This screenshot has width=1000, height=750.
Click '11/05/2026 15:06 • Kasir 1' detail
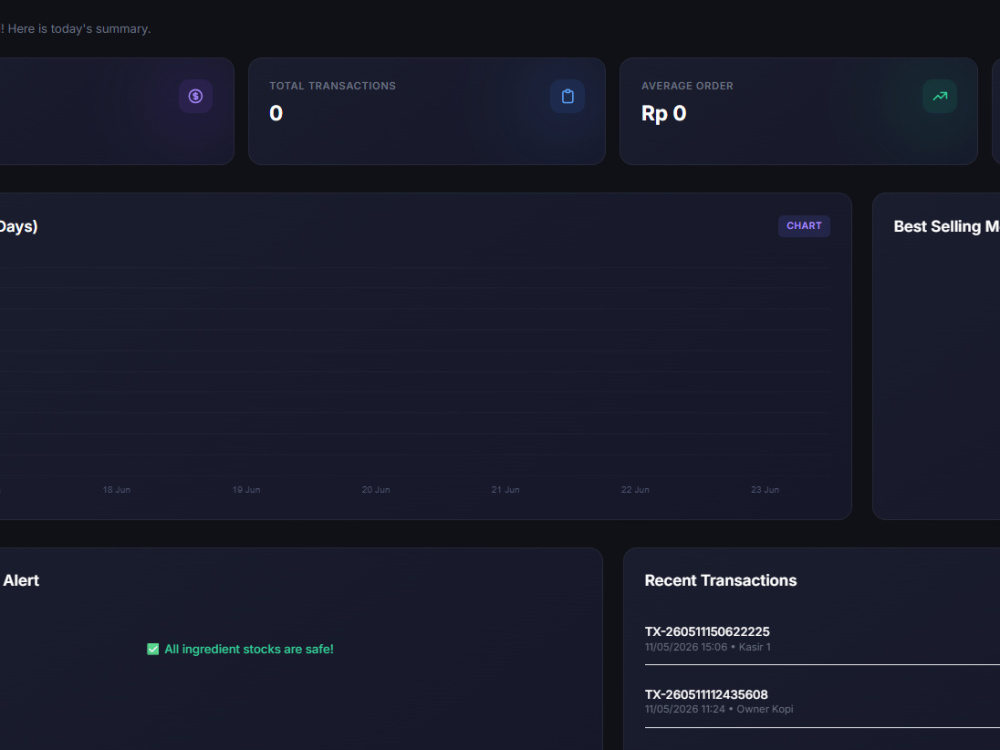tap(707, 647)
